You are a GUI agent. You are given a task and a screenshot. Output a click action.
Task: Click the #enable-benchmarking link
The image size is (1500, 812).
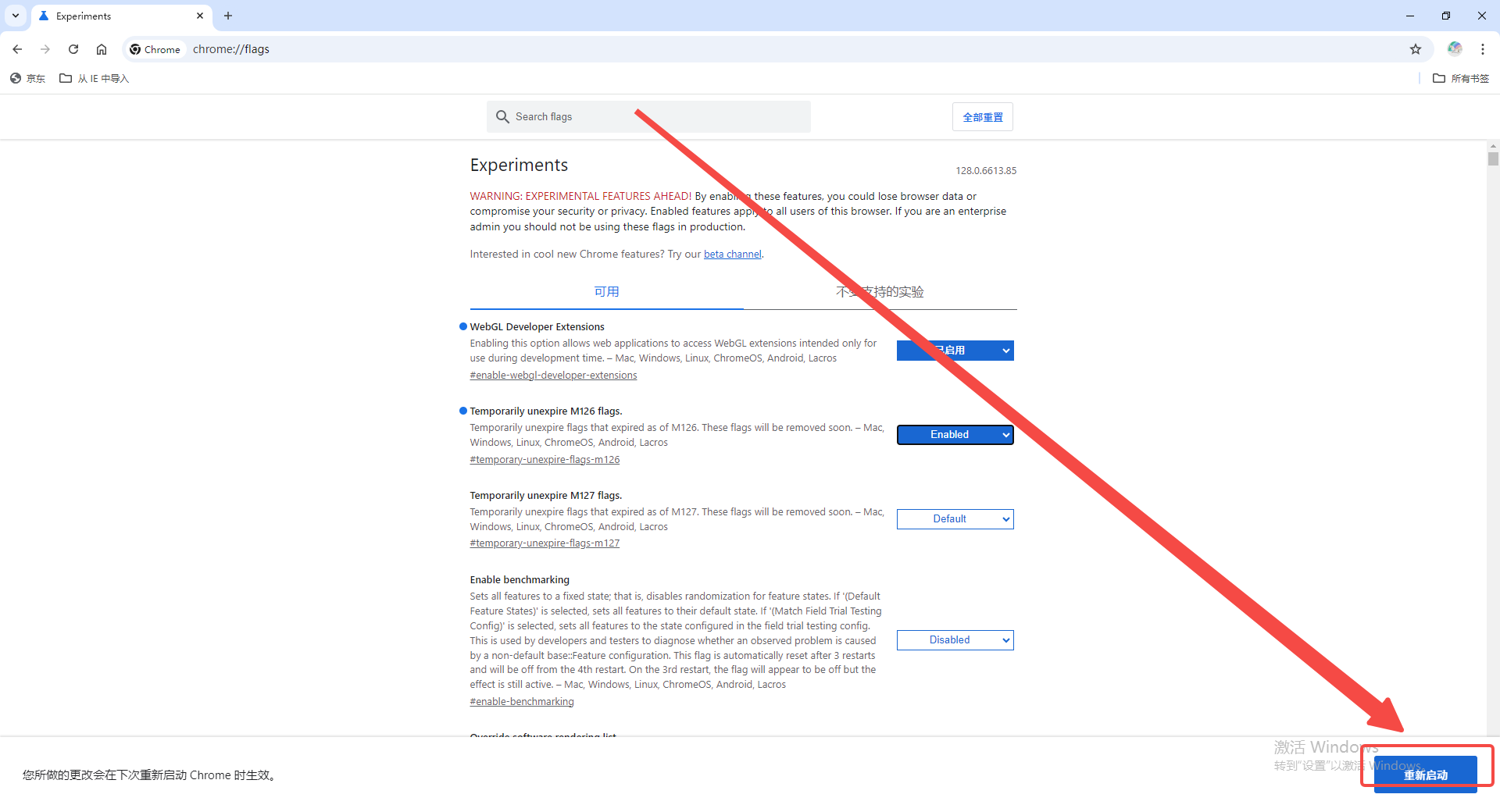point(522,702)
